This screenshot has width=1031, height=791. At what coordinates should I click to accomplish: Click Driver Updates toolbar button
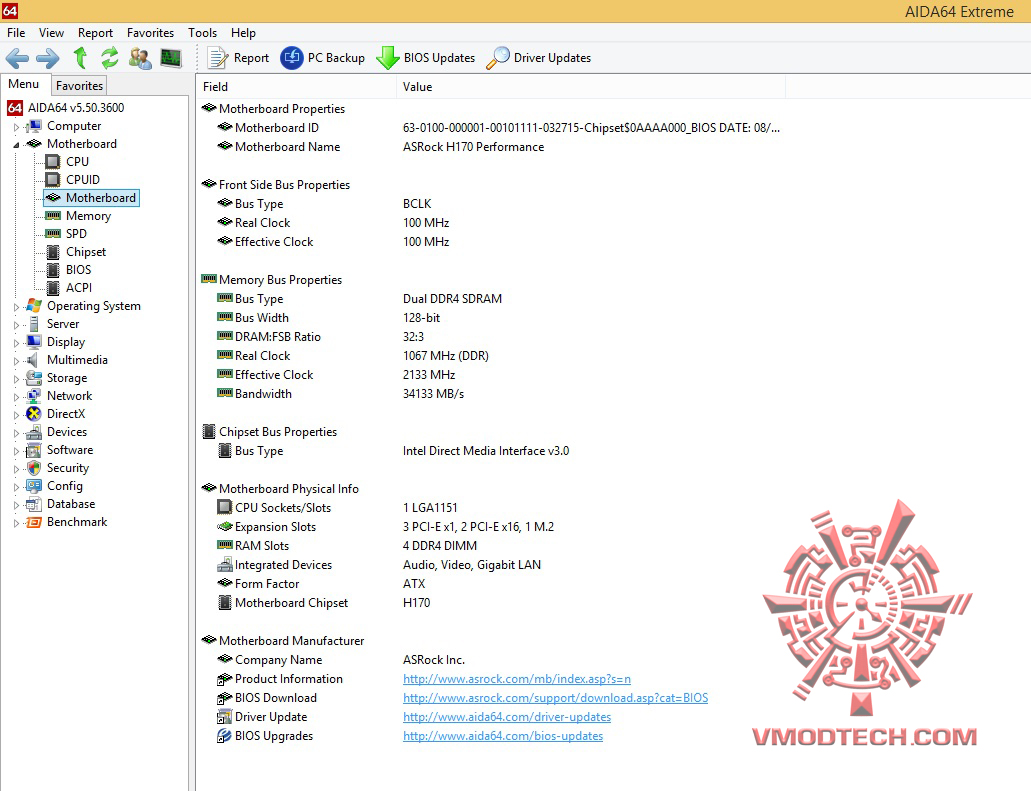coord(539,58)
